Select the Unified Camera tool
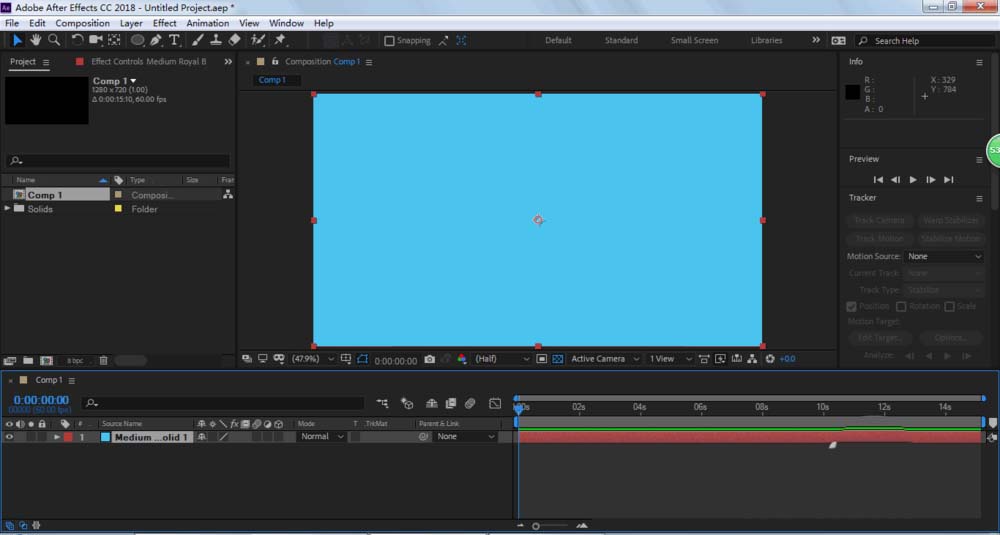Viewport: 1000px width, 535px height. click(x=96, y=40)
